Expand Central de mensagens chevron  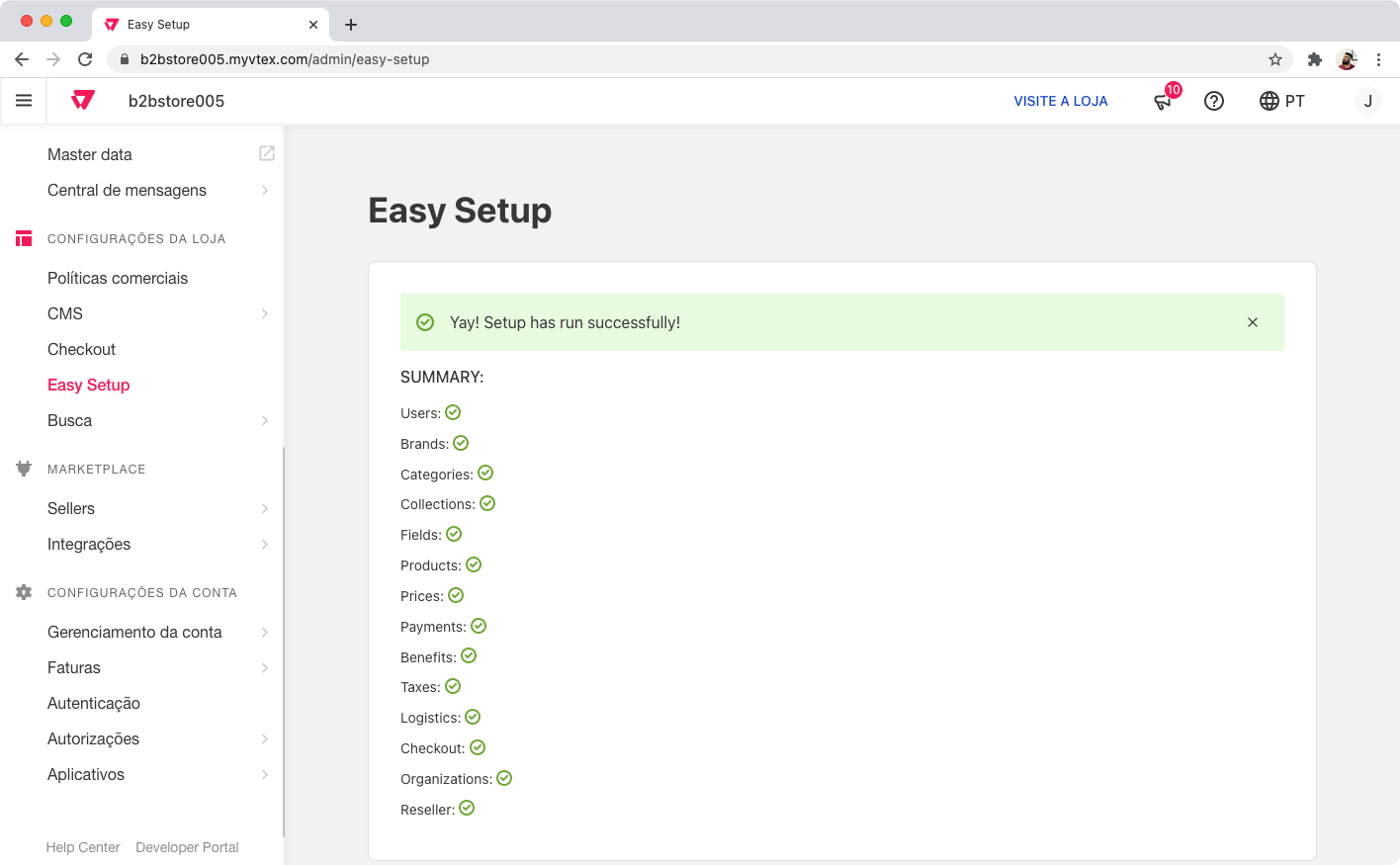(x=265, y=190)
